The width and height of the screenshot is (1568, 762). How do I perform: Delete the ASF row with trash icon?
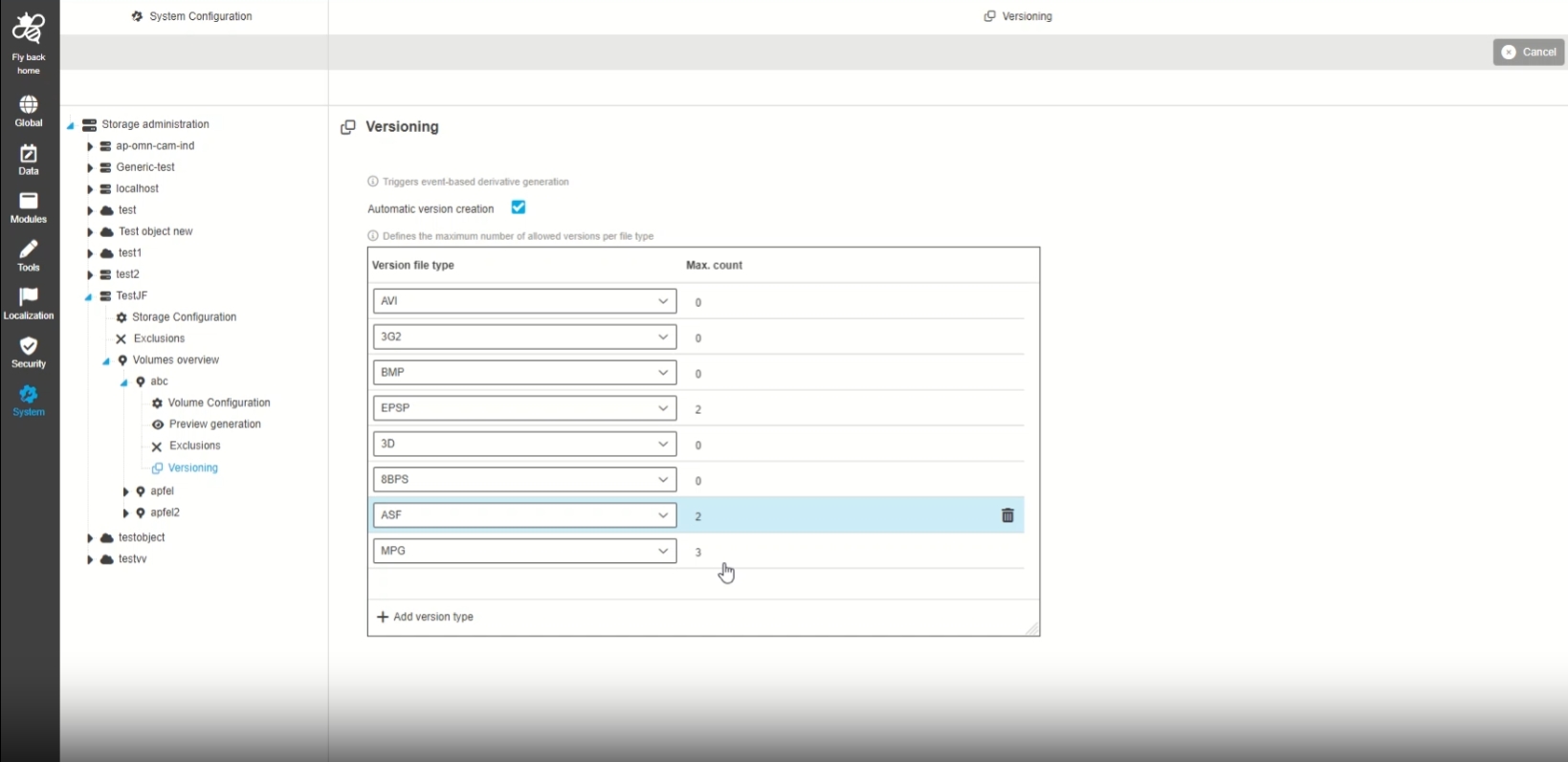coord(1007,515)
